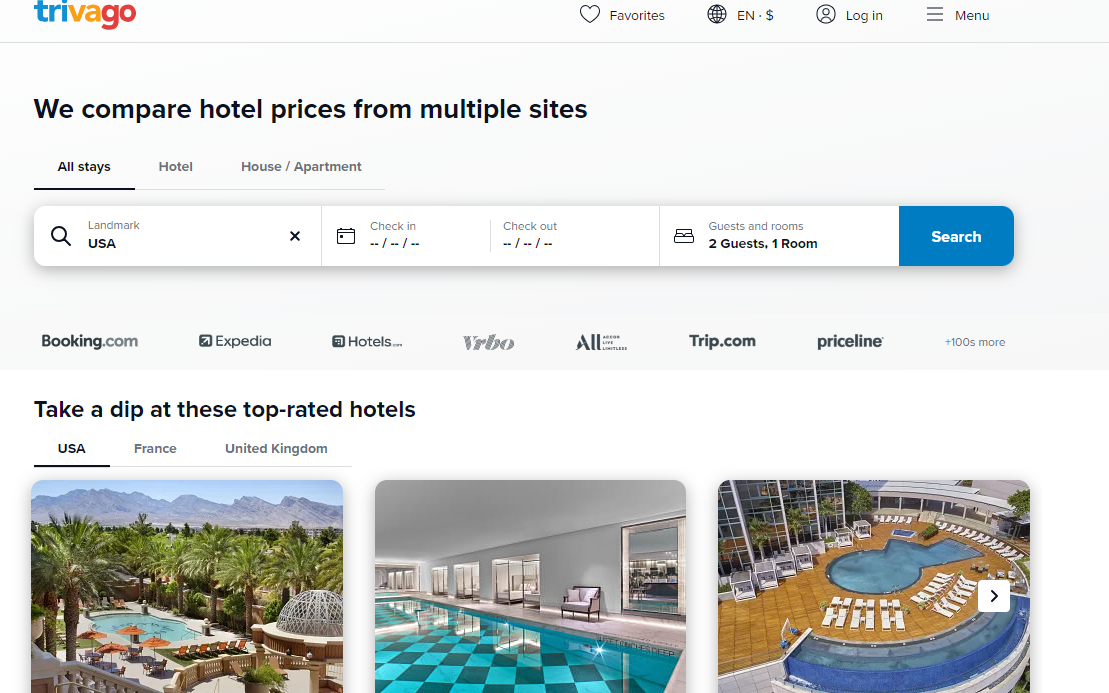
Task: Open the Check out date picker
Action: [x=574, y=235]
